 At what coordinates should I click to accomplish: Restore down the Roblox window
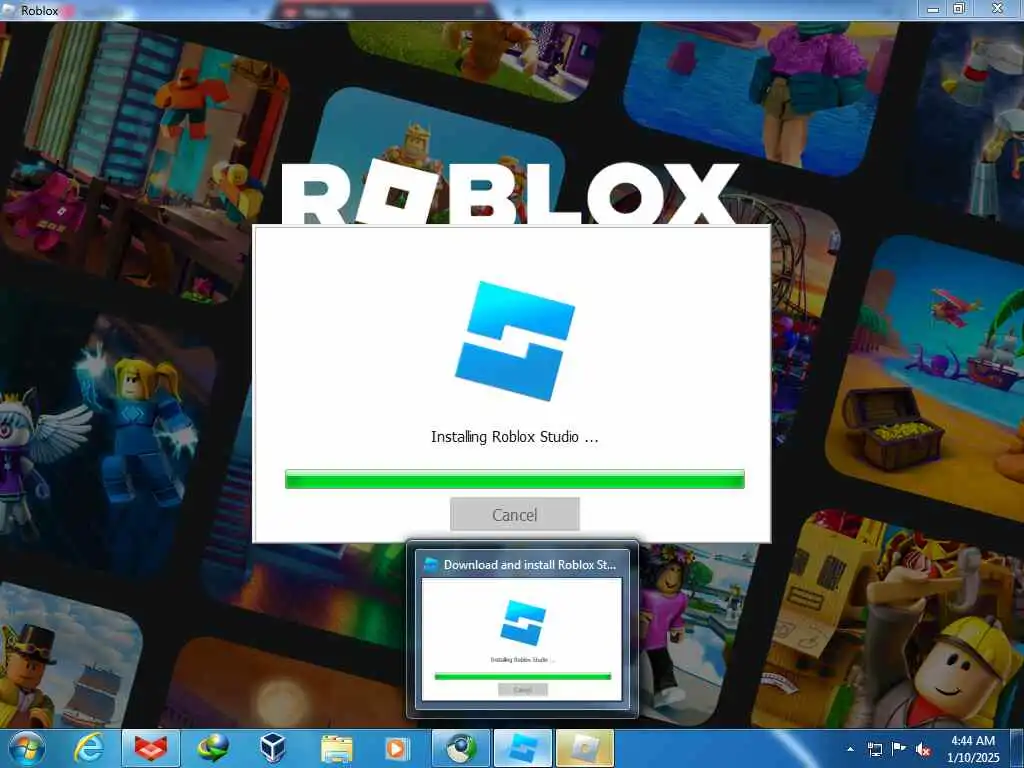coord(959,9)
